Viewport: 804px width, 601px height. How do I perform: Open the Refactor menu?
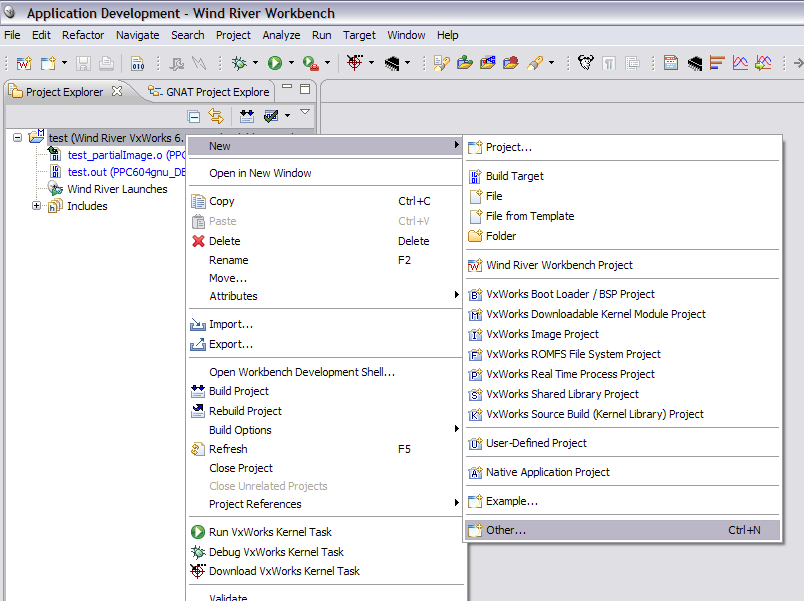point(83,35)
